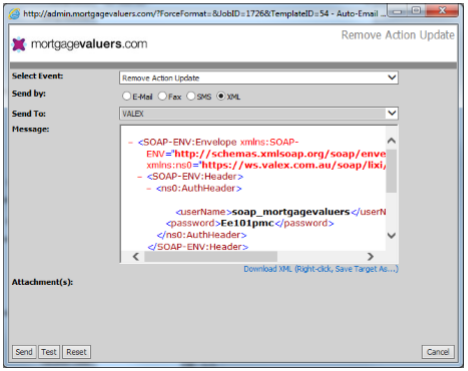Click the closing /SOAP-ENV:Header tag
The image size is (468, 371).
(x=198, y=247)
